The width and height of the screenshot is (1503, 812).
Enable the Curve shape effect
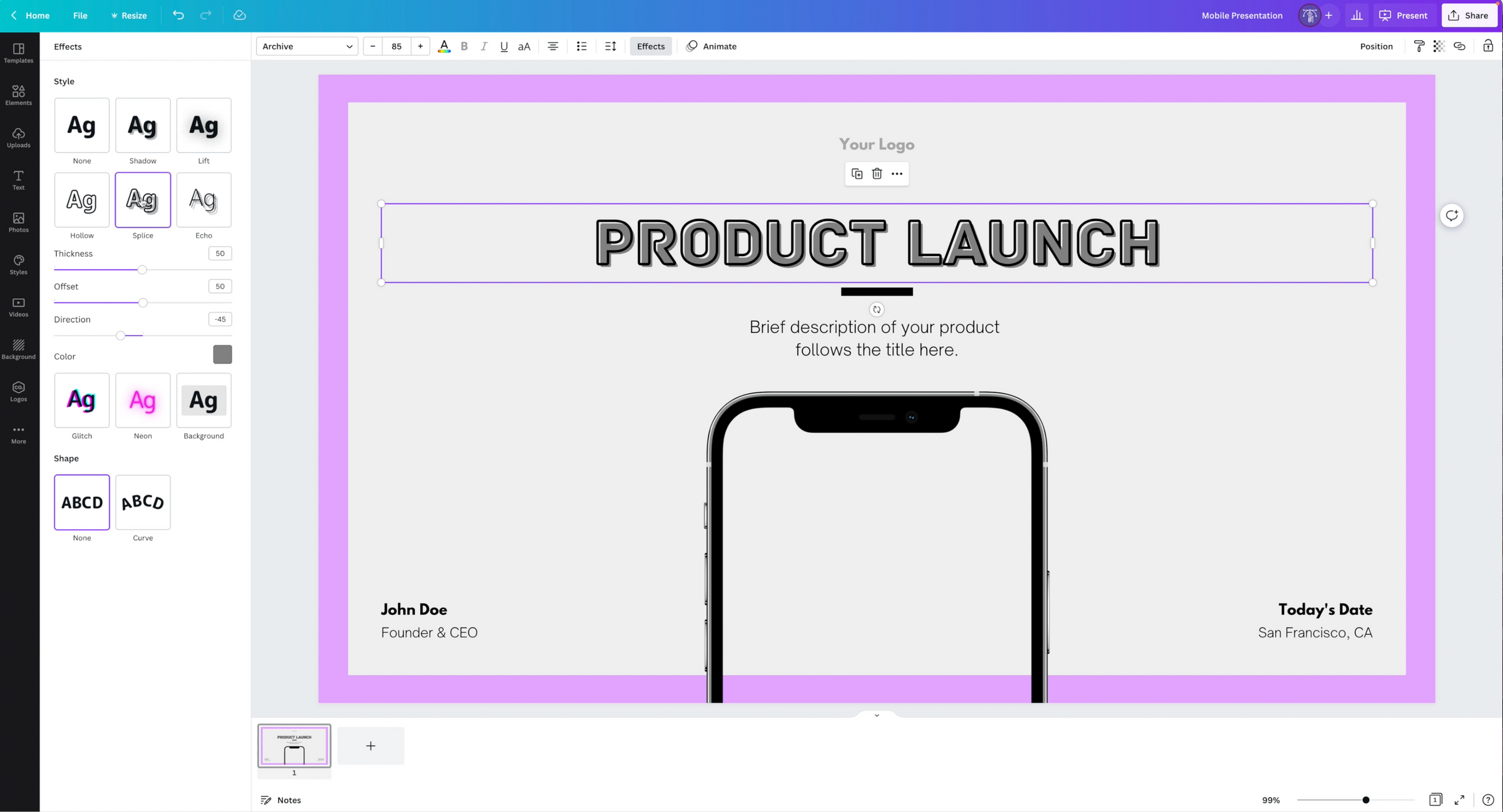click(142, 501)
